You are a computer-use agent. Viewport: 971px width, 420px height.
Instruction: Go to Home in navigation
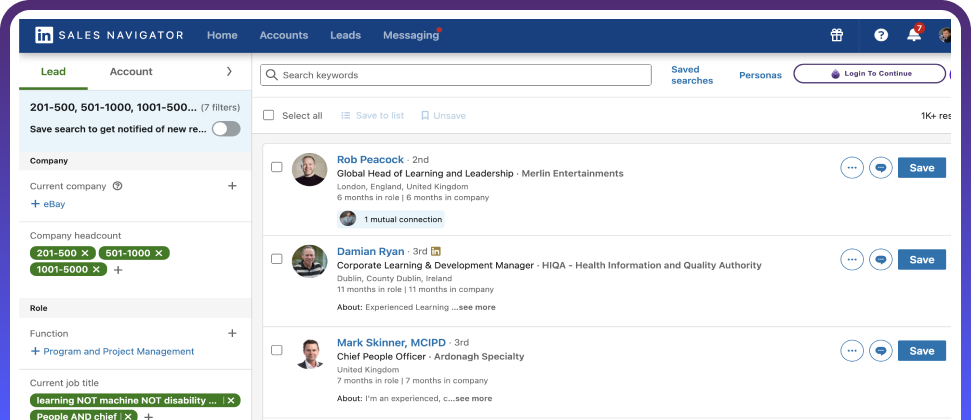click(x=222, y=35)
